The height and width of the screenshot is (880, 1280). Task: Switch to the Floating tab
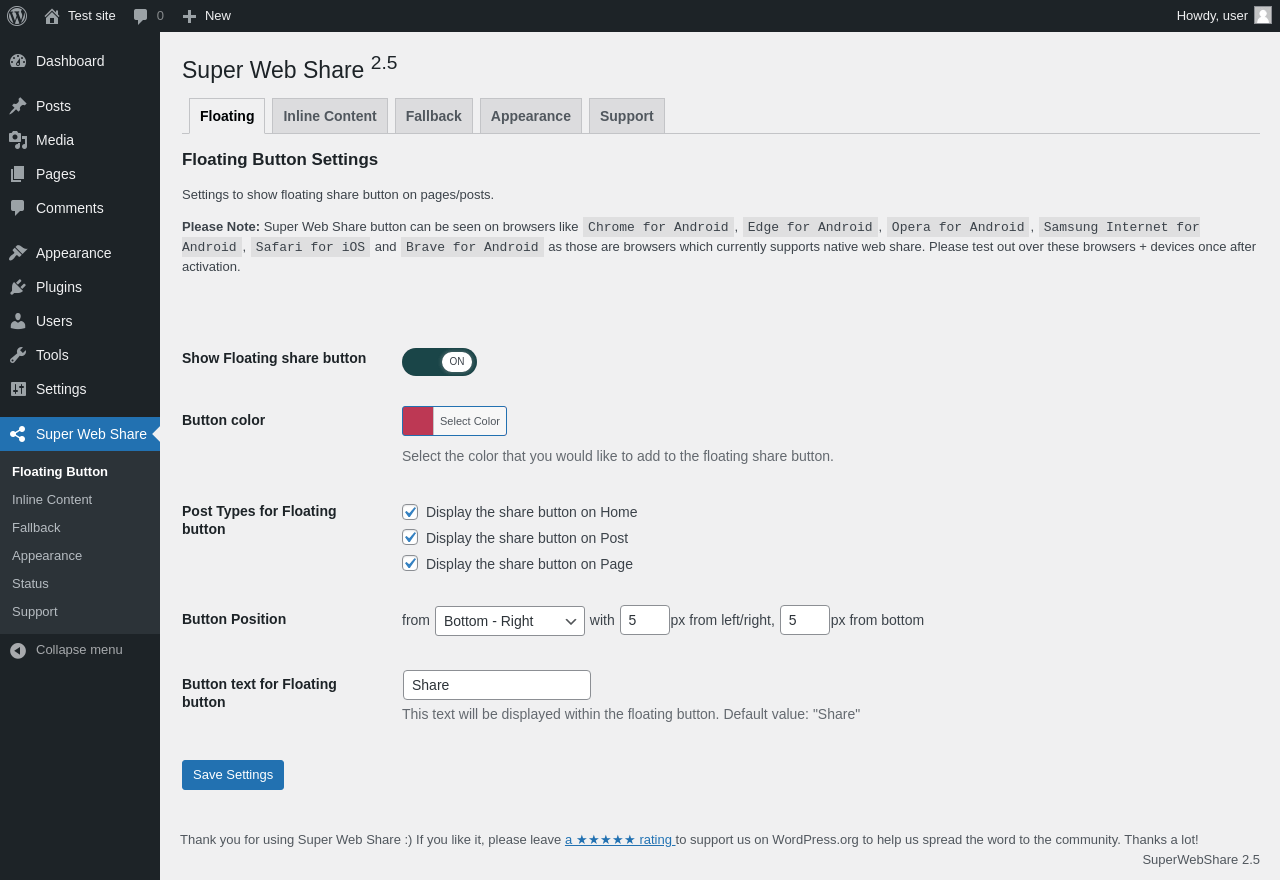tap(227, 116)
